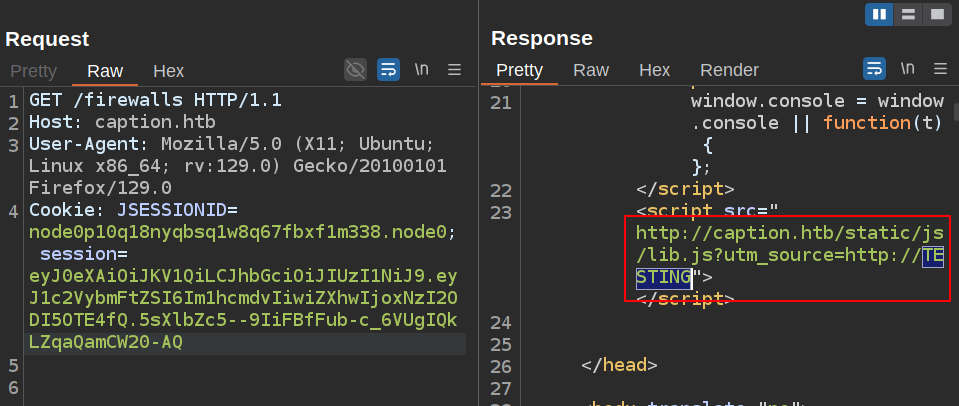Select the Pretty tab in Request

pos(33,71)
